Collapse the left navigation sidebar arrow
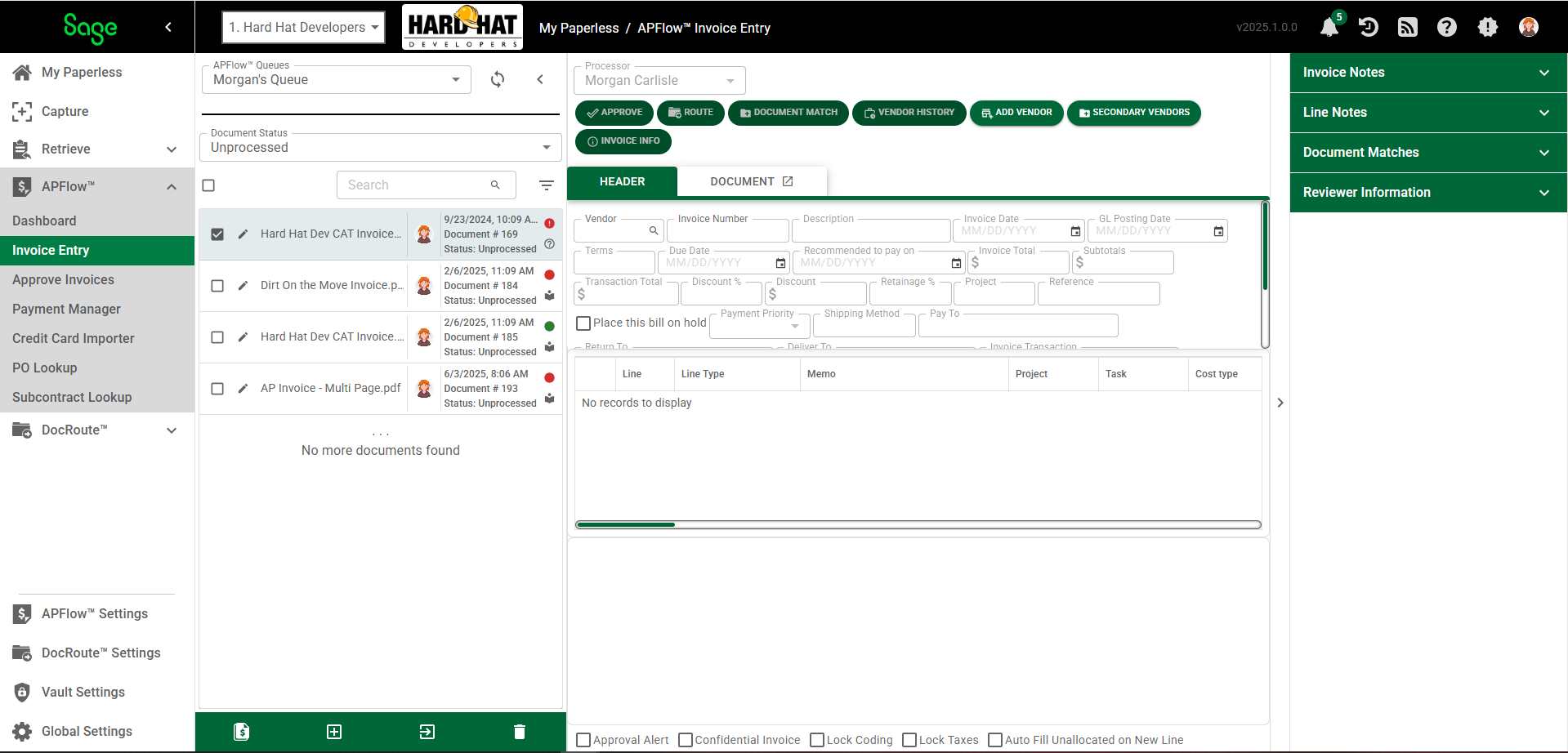This screenshot has width=1568, height=753. [x=168, y=27]
